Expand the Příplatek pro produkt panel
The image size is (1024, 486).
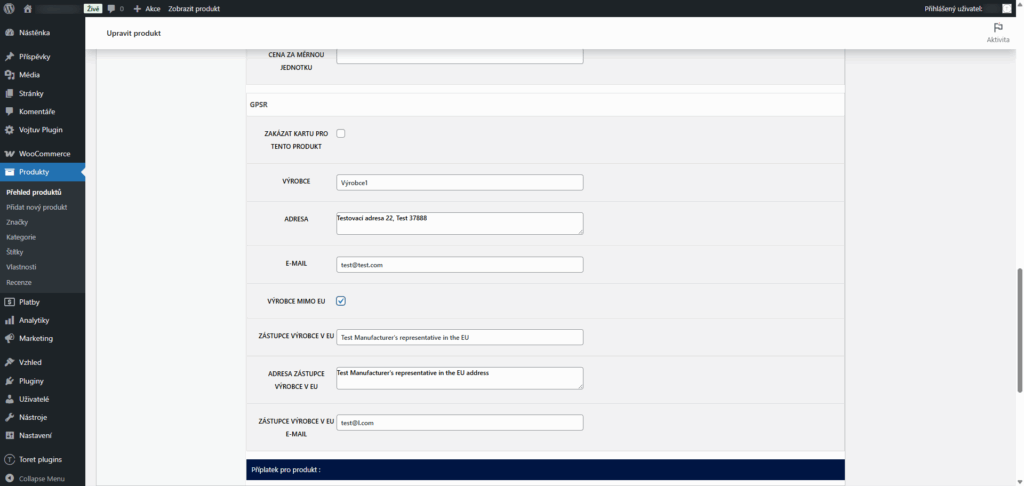coord(545,470)
